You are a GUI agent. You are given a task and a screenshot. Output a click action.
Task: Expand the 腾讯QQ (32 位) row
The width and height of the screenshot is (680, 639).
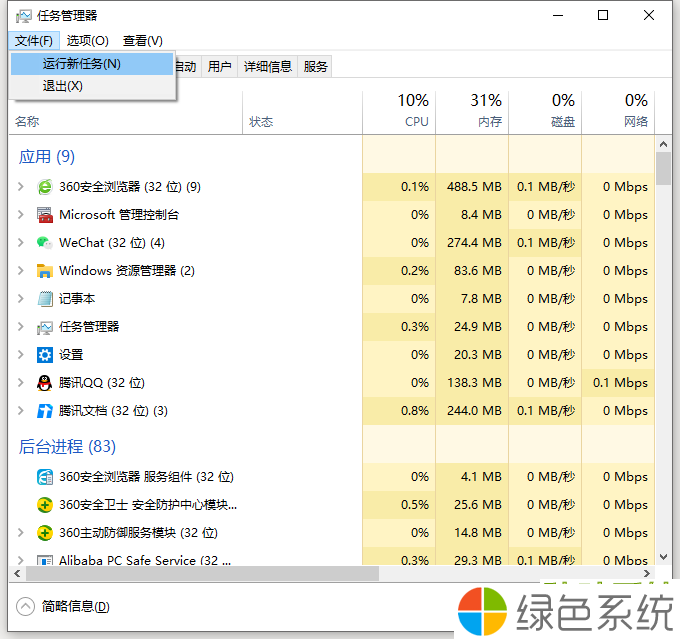[20, 383]
